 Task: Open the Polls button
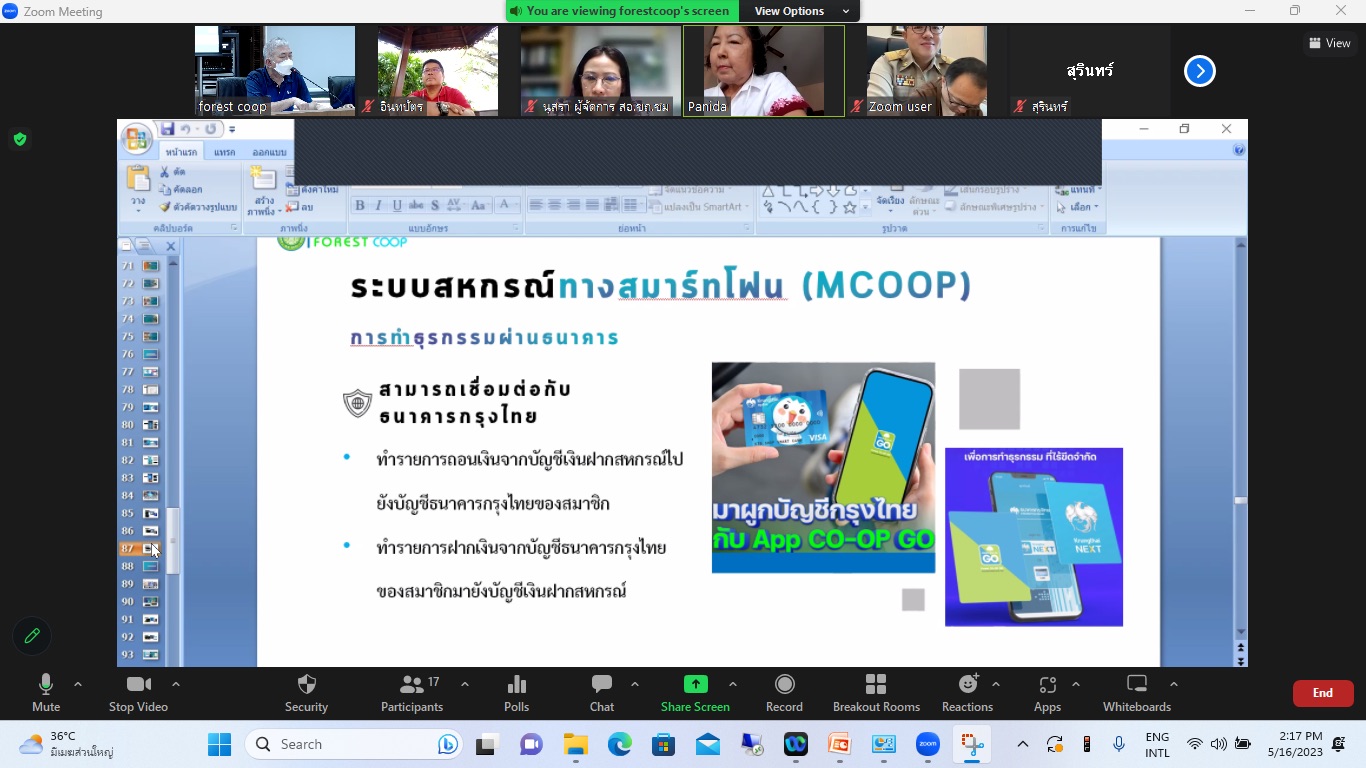517,693
